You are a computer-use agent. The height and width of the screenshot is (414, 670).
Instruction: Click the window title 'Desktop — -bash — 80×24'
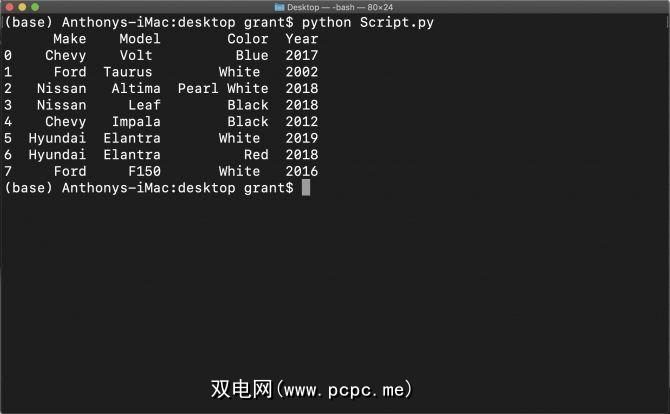[x=340, y=7]
